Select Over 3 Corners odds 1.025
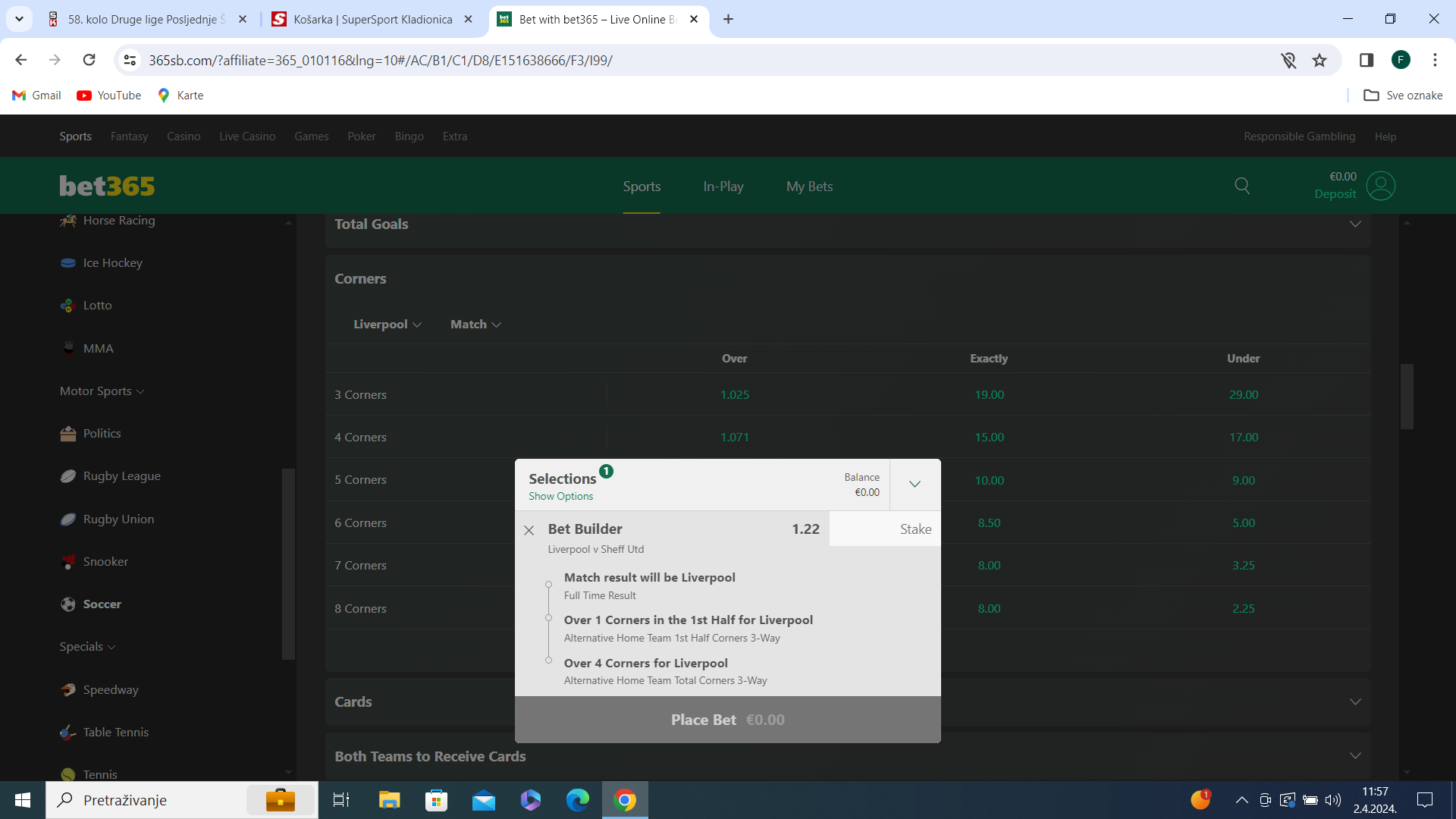 point(734,395)
